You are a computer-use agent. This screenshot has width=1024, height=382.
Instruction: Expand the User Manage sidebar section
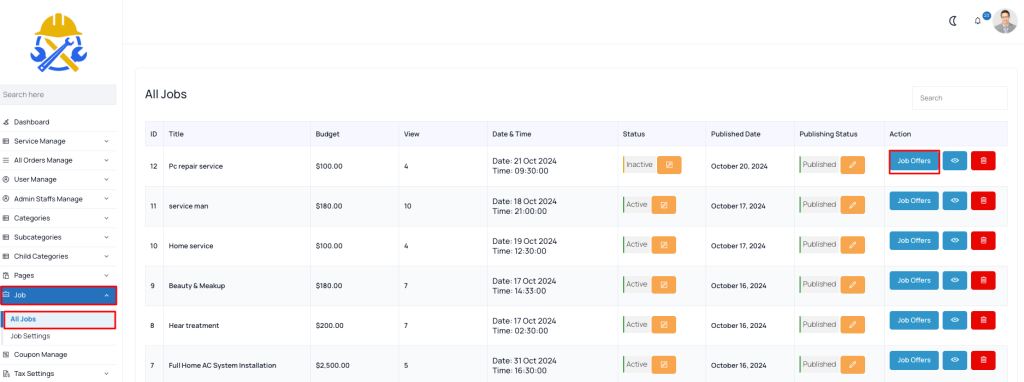pos(58,180)
